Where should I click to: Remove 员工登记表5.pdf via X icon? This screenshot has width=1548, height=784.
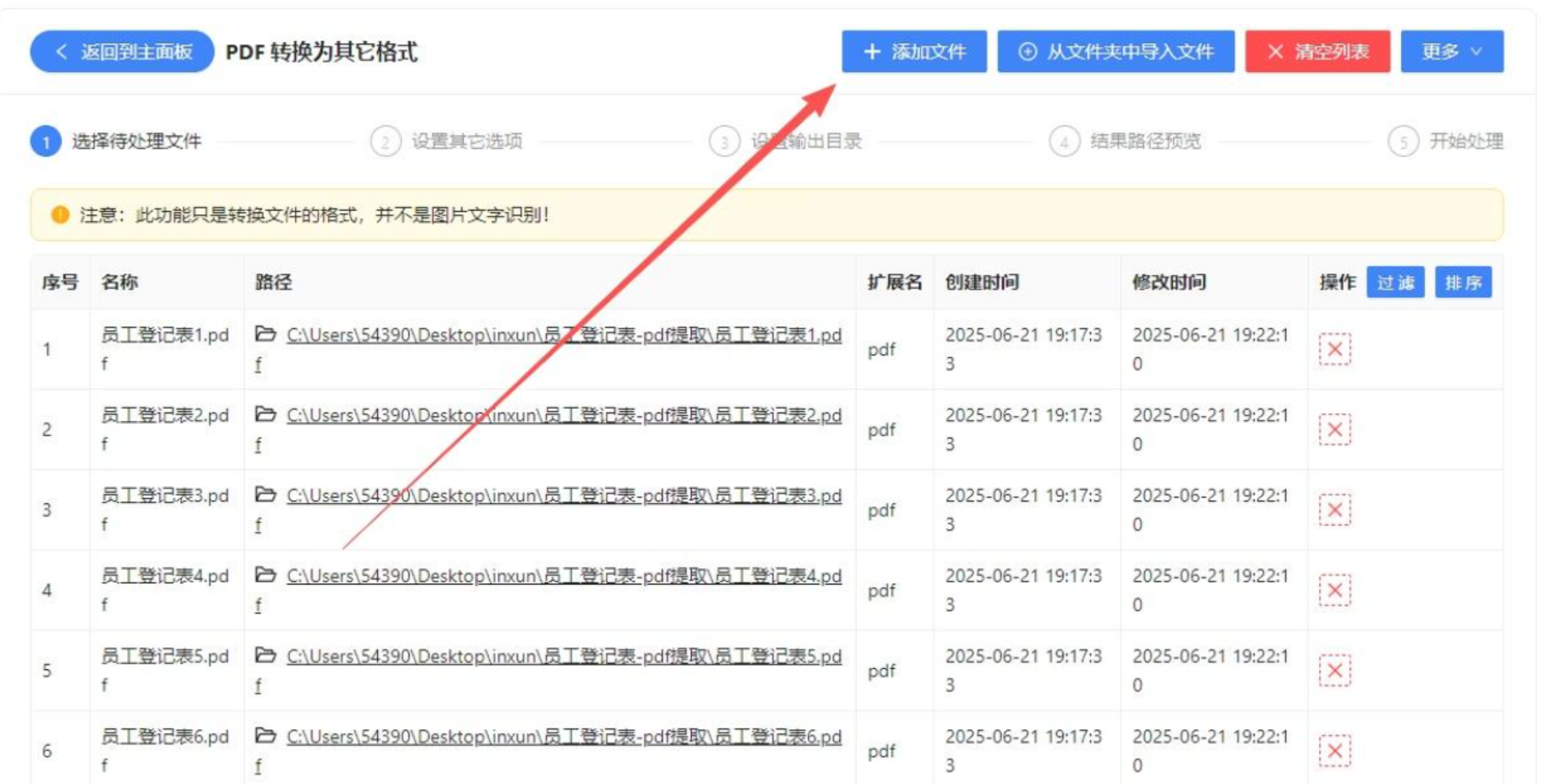[1334, 671]
